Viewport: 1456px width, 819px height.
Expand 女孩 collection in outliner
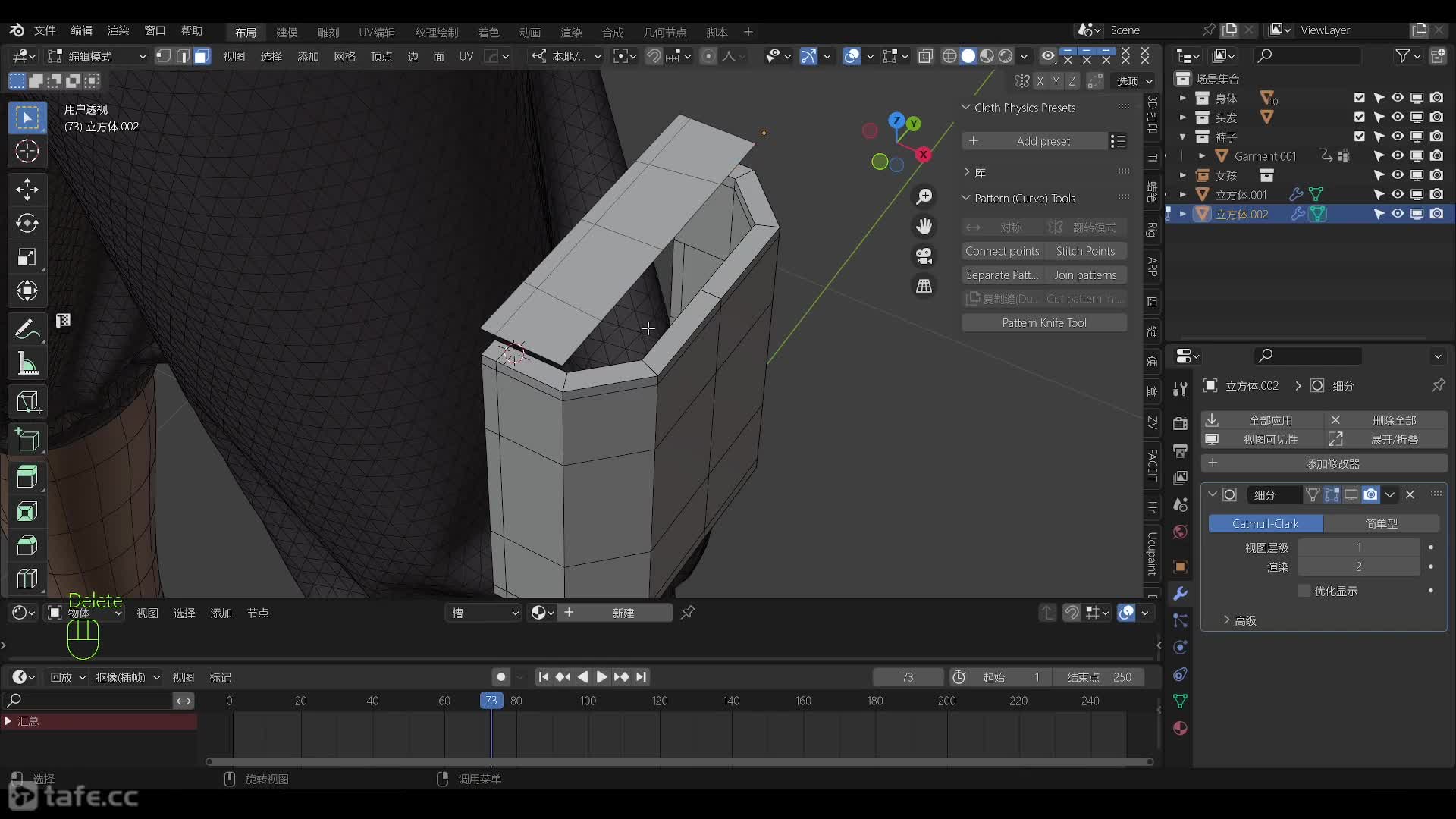click(1182, 175)
